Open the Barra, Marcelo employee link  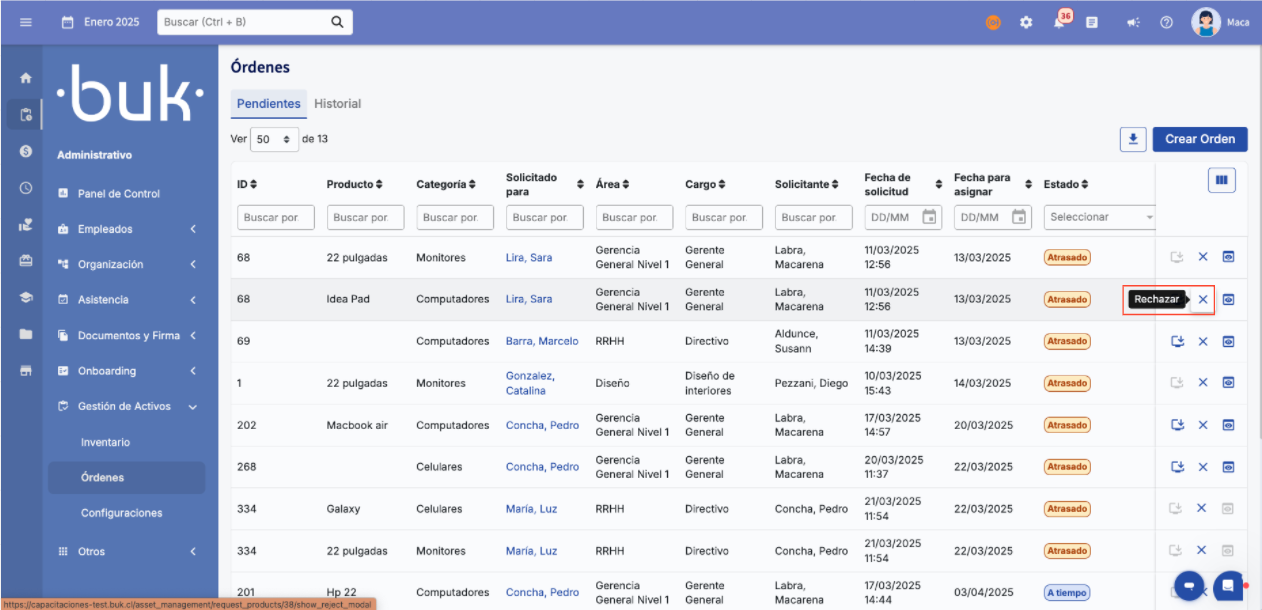[541, 341]
